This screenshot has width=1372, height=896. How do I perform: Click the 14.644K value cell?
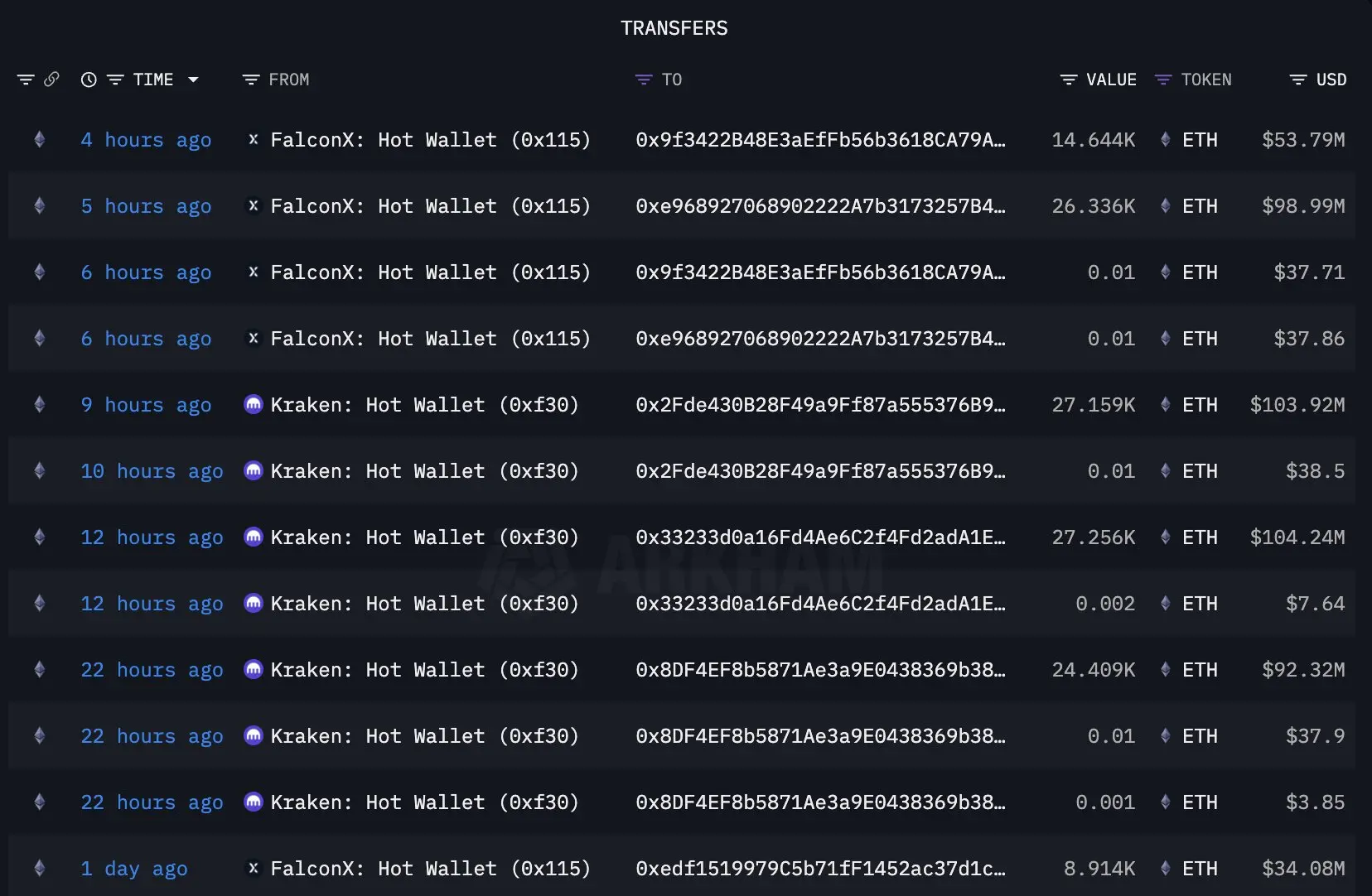(1093, 139)
